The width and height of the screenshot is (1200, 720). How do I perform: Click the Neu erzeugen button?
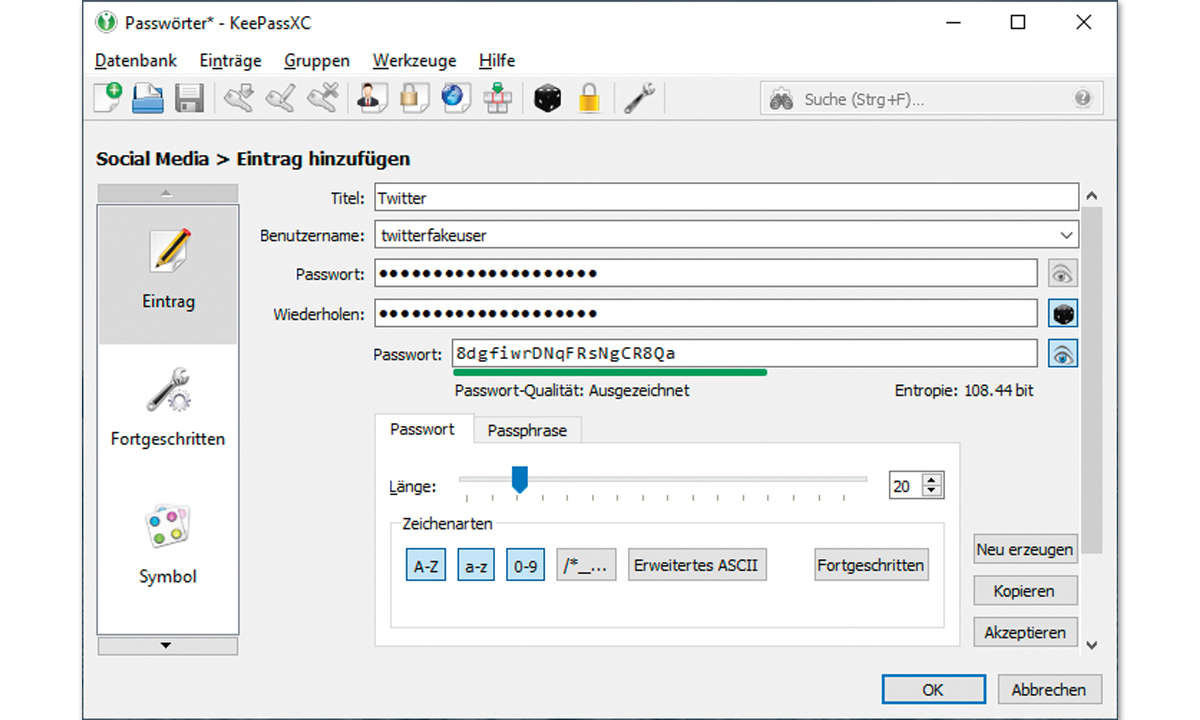tap(1025, 549)
